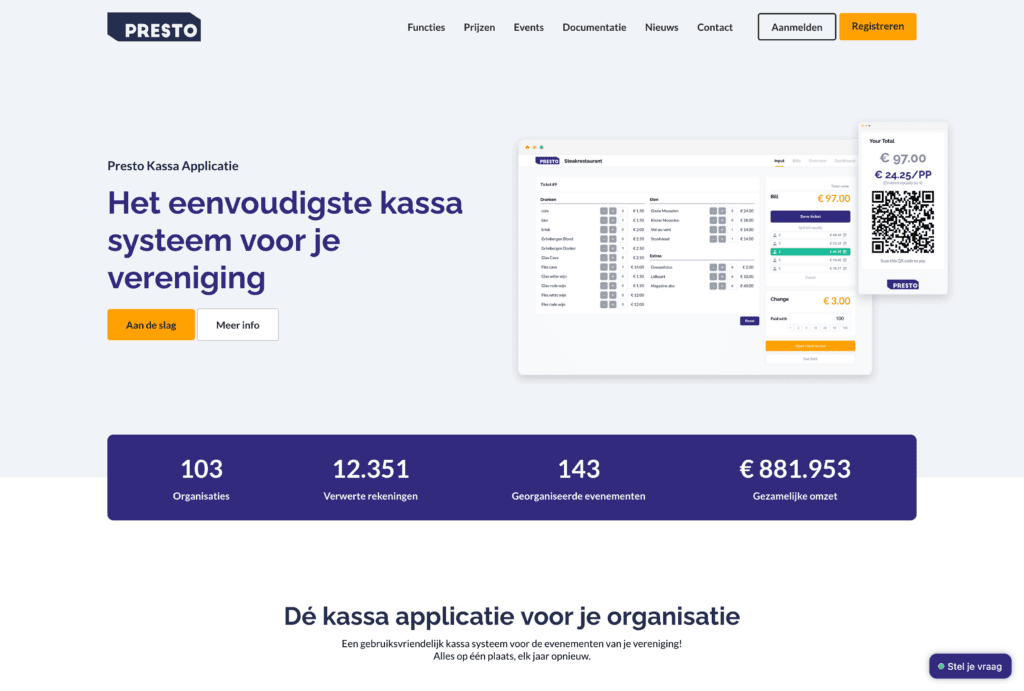Click the orange Registreren button
The image size is (1024, 691).
point(878,27)
